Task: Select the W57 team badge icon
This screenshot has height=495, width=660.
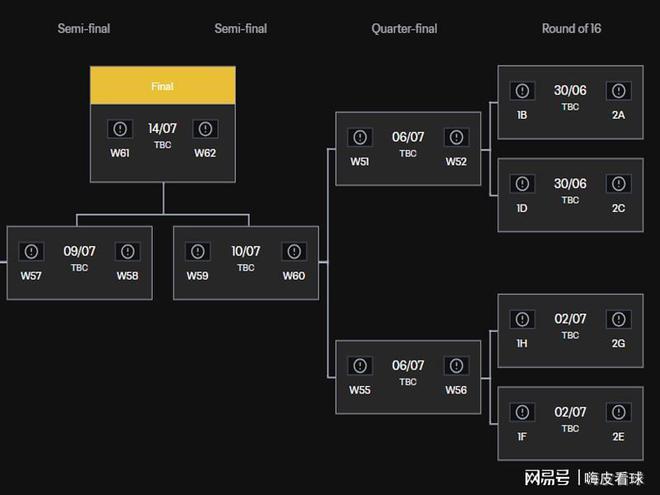Action: (x=31, y=251)
